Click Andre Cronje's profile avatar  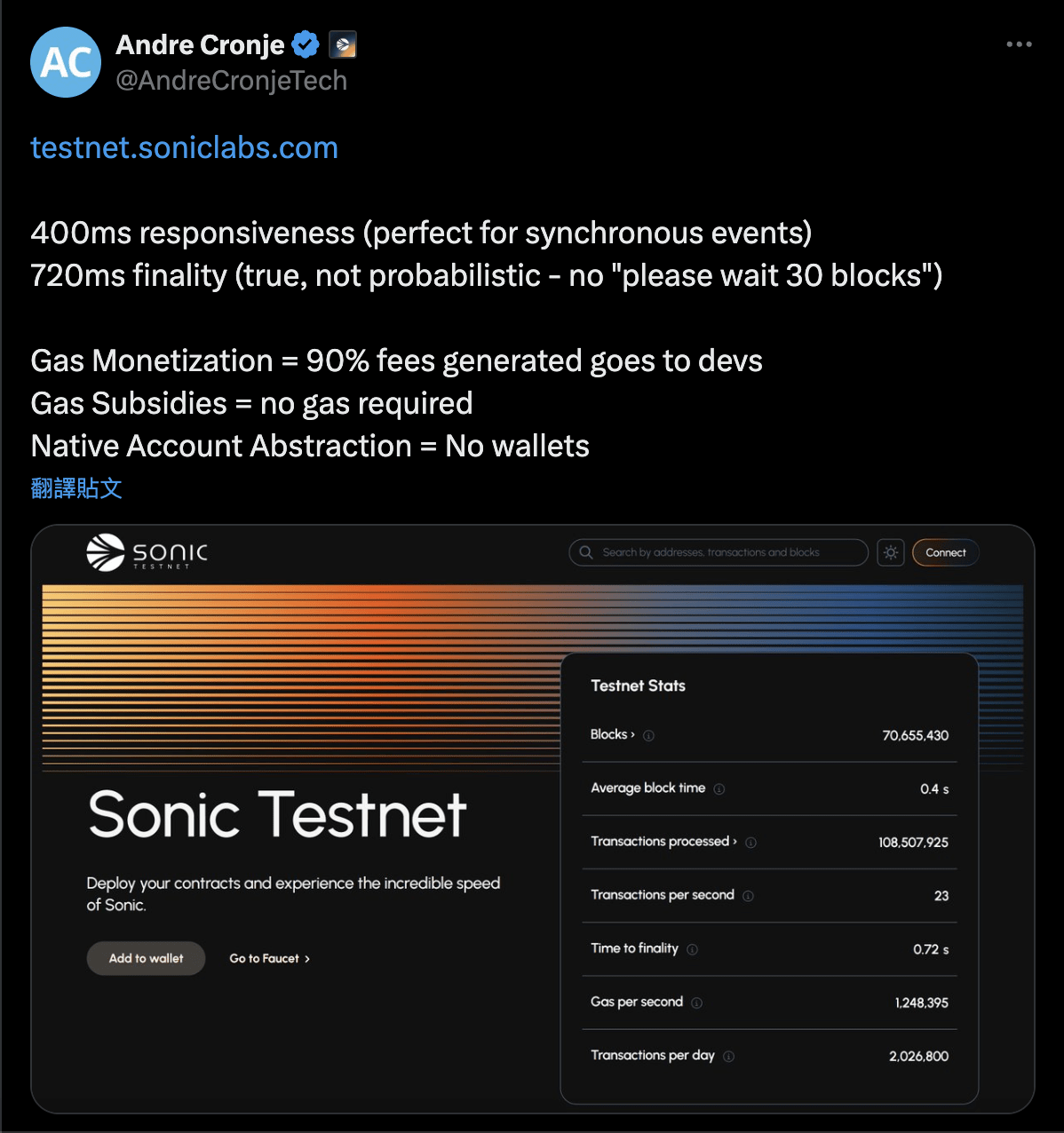(x=65, y=62)
